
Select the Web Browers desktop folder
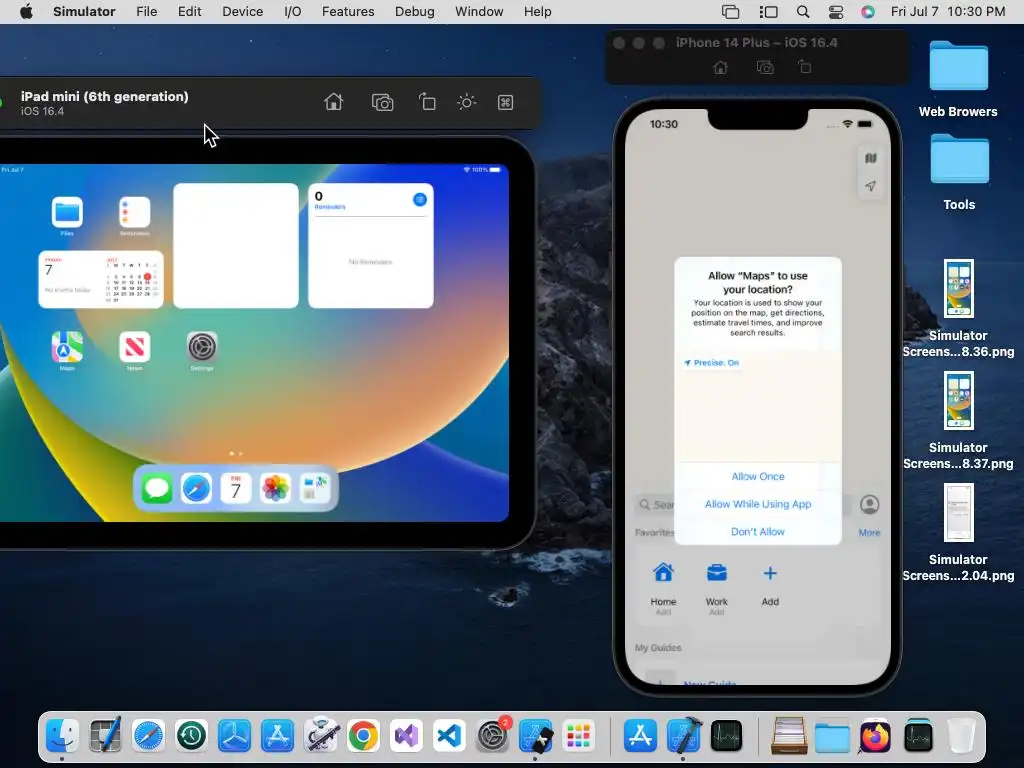(x=958, y=78)
